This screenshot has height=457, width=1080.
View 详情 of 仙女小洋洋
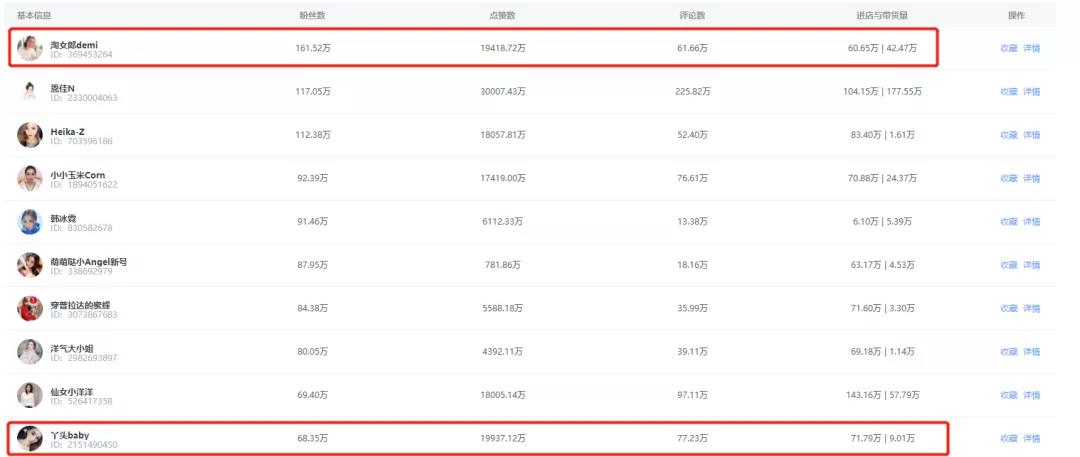coord(1031,395)
